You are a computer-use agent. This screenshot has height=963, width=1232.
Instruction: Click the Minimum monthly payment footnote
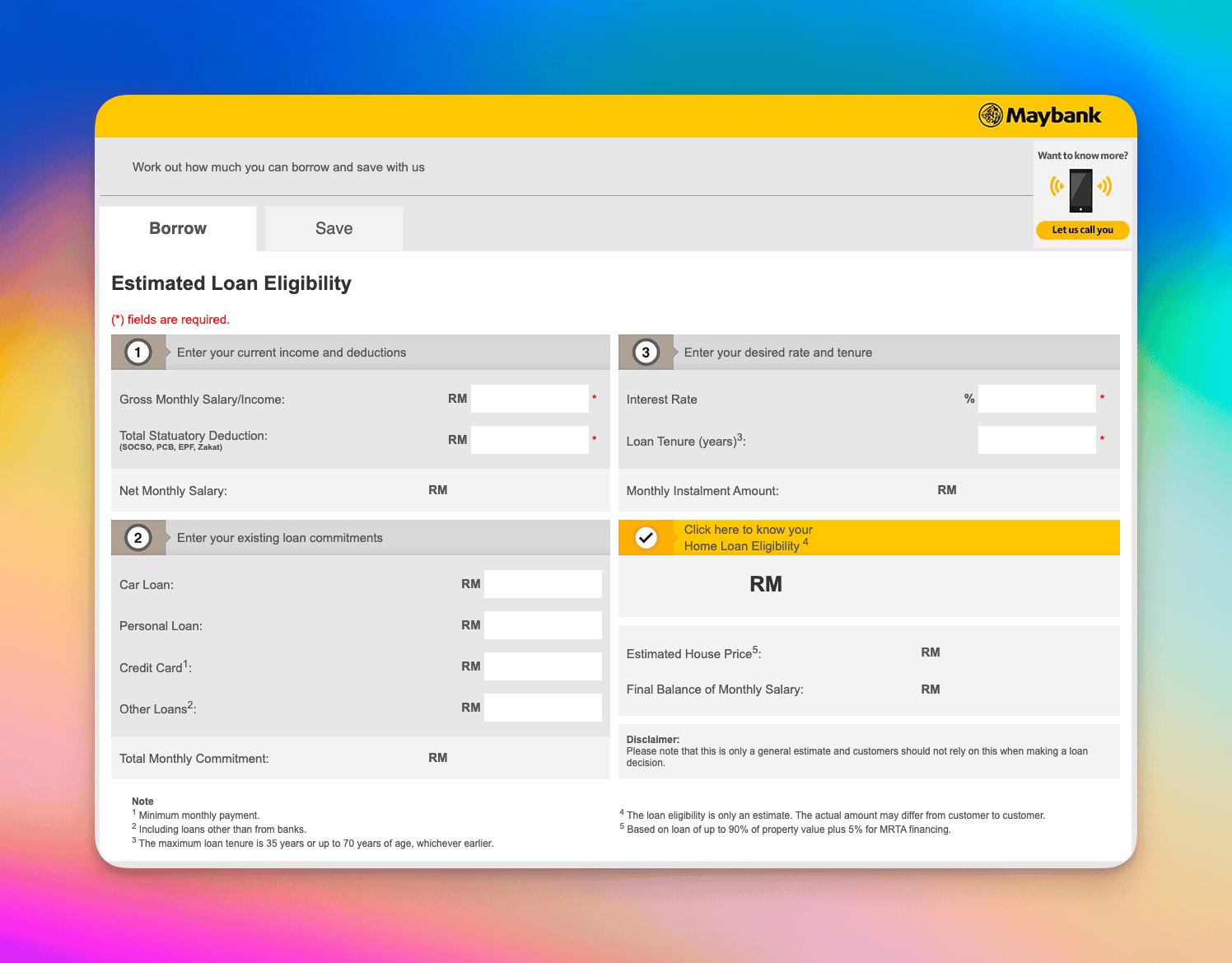pyautogui.click(x=196, y=815)
